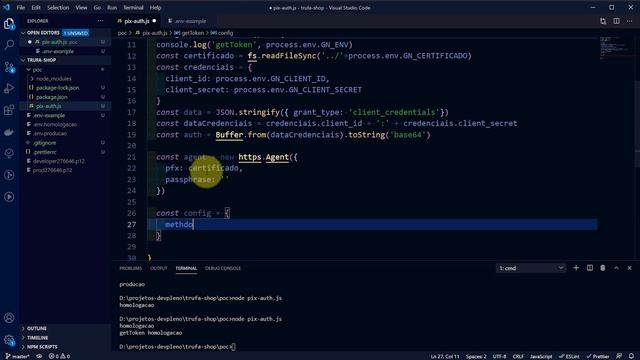Collapse the TRUFA-SHOP folder section
Screen dimensions: 640x360
(x=23, y=60)
